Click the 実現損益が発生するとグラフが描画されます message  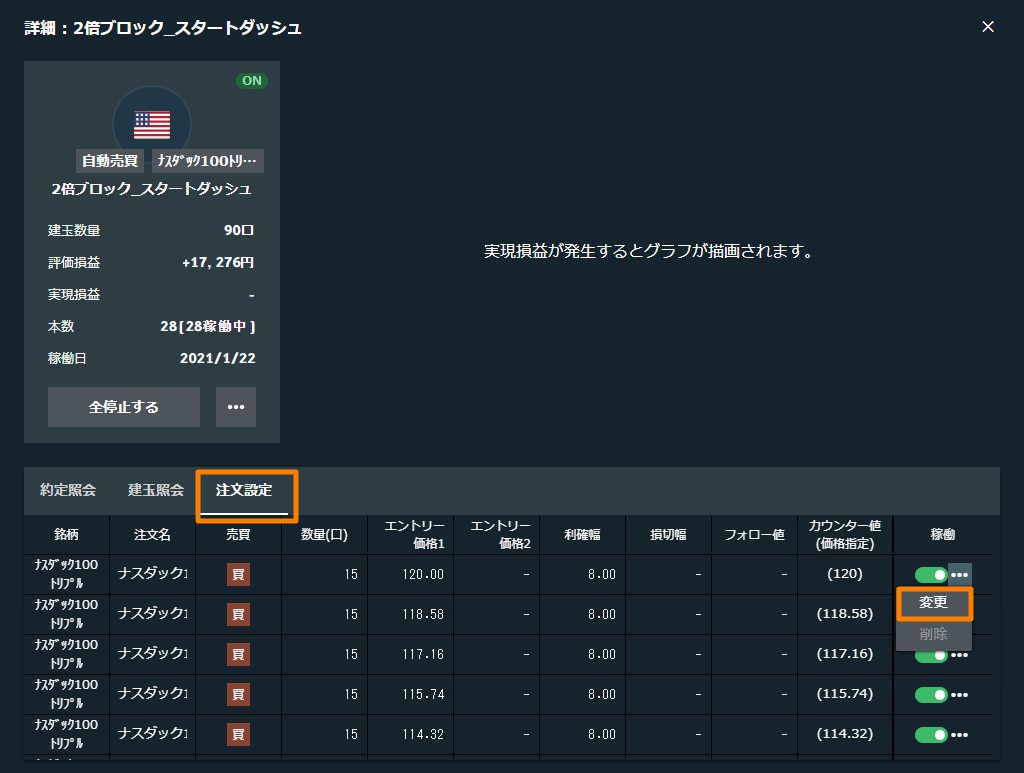click(x=648, y=251)
